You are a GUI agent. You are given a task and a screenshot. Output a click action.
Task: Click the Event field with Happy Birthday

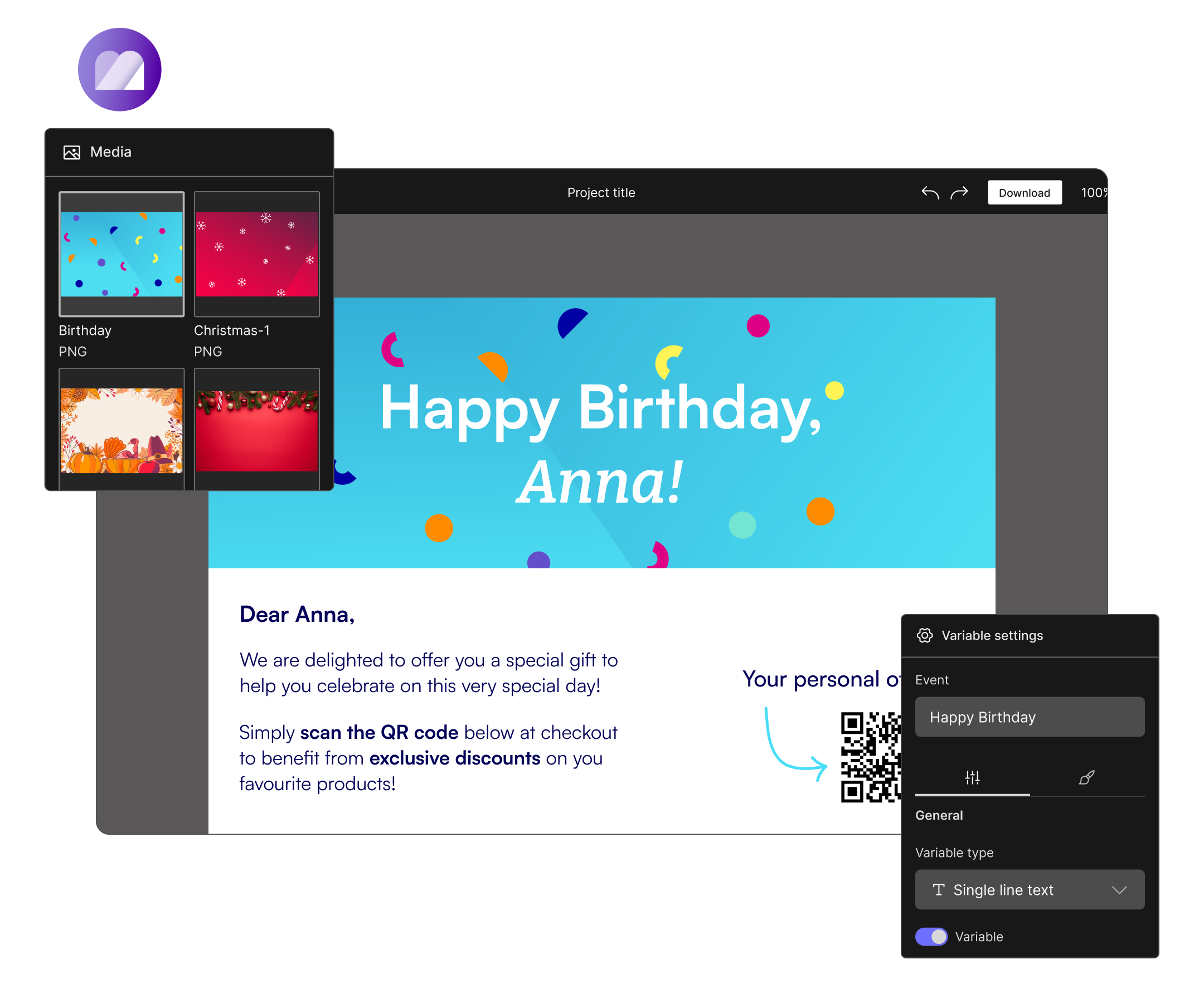point(1029,717)
